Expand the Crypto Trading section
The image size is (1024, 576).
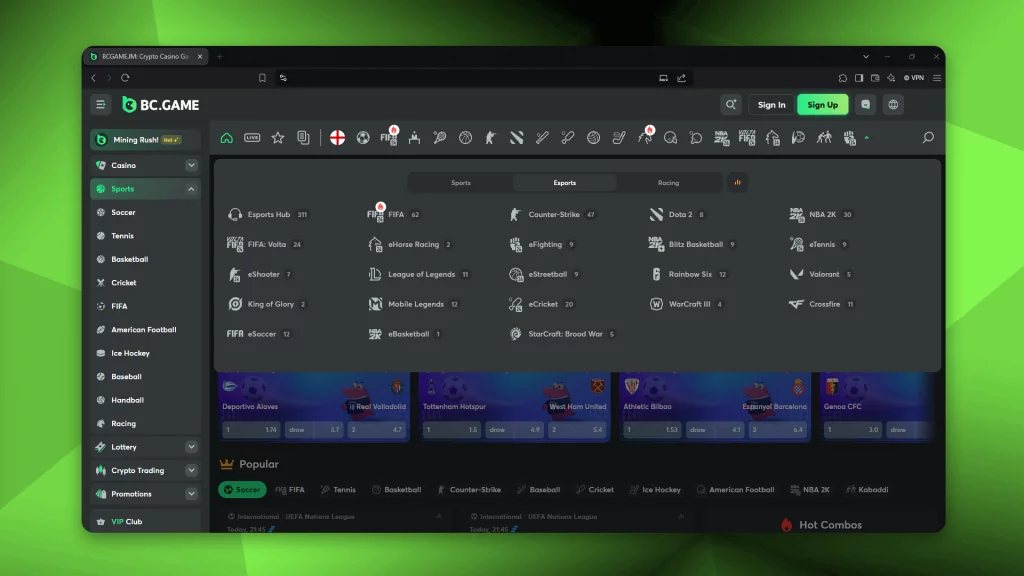191,470
